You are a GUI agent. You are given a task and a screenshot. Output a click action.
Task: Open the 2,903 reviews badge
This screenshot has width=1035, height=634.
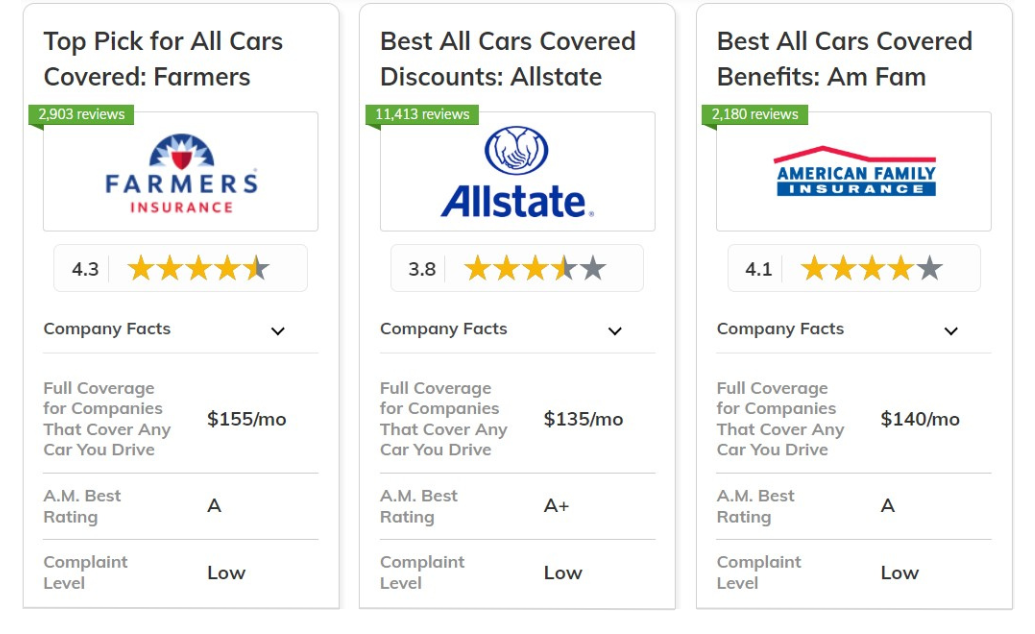point(81,114)
